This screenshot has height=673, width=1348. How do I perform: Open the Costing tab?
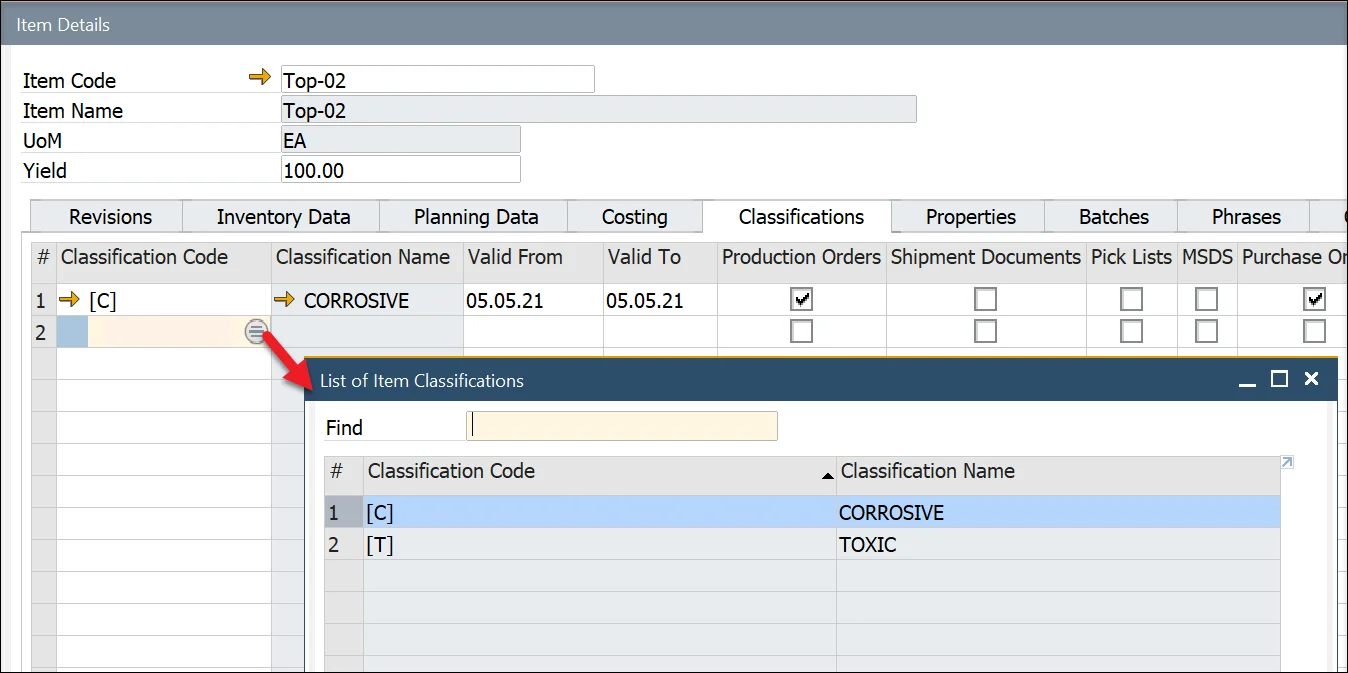pyautogui.click(x=634, y=216)
